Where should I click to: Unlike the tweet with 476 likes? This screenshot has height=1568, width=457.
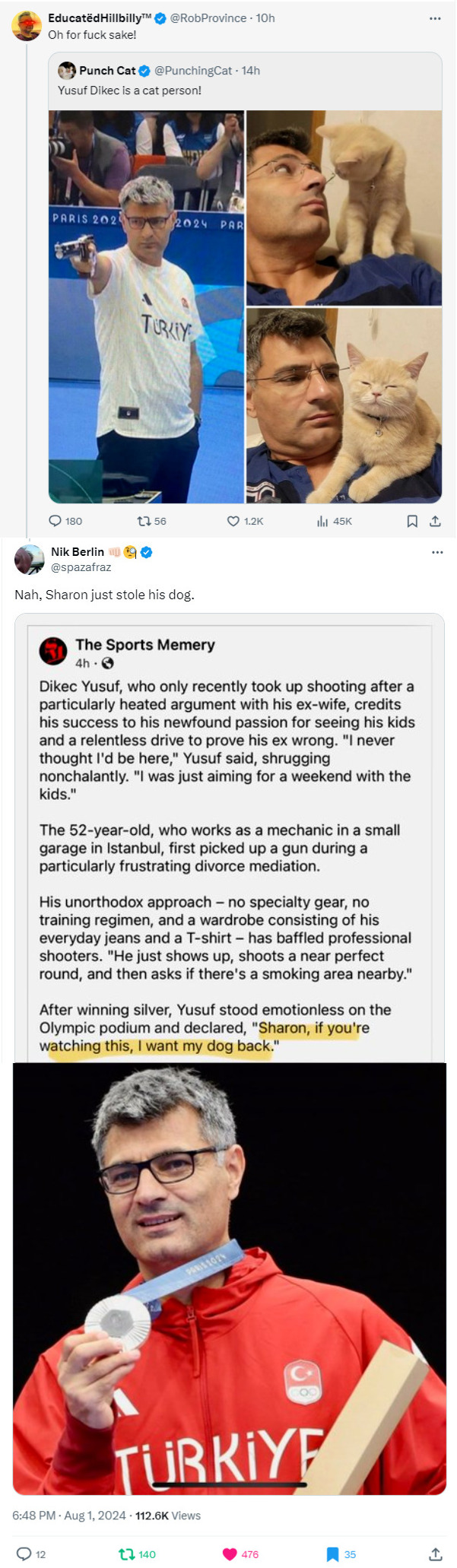[230, 1554]
